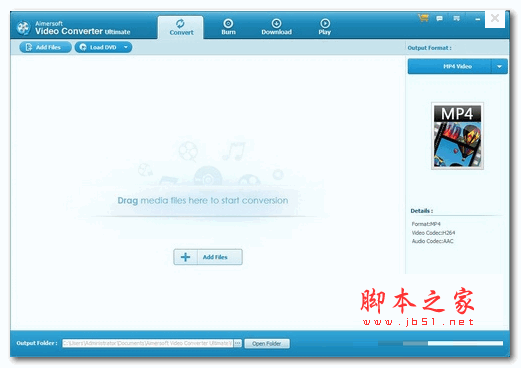This screenshot has height=368, width=521.
Task: Open the feedback speech bubble icon
Action: point(440,19)
